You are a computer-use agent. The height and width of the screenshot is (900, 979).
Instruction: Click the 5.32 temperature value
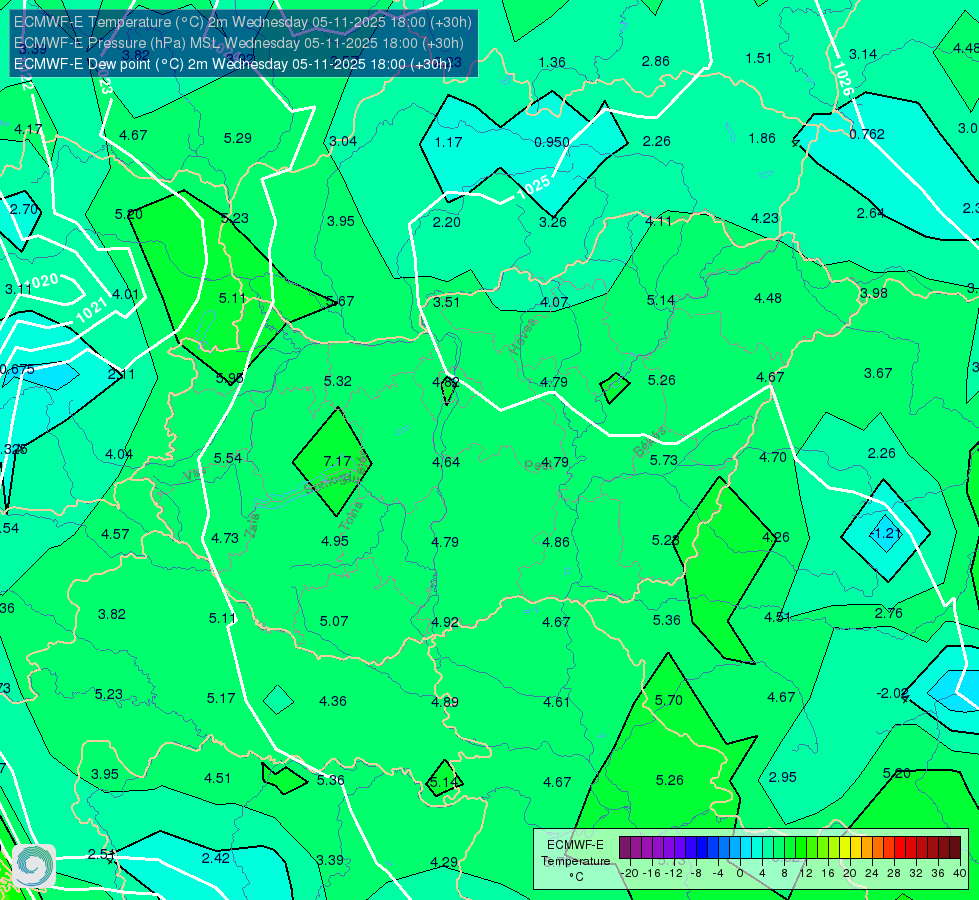click(x=338, y=381)
